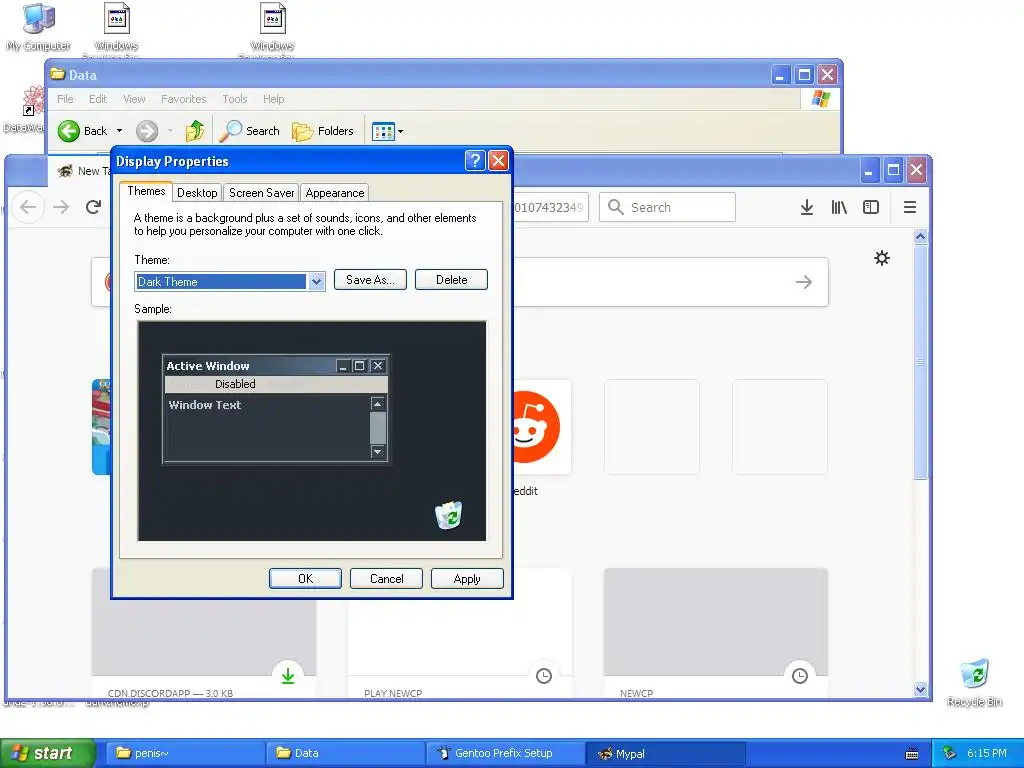Close the Display Properties dialog

point(498,161)
